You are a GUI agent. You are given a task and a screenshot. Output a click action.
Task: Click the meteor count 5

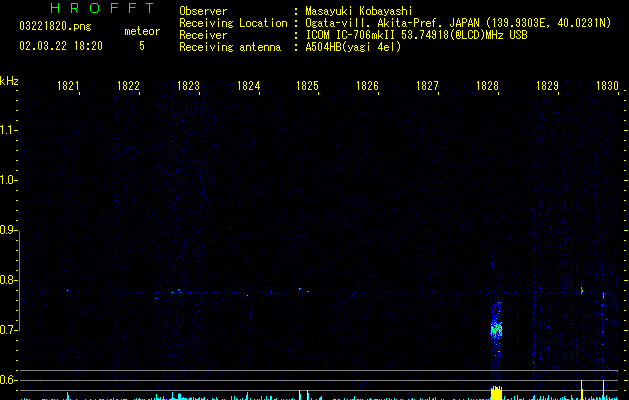click(x=142, y=46)
